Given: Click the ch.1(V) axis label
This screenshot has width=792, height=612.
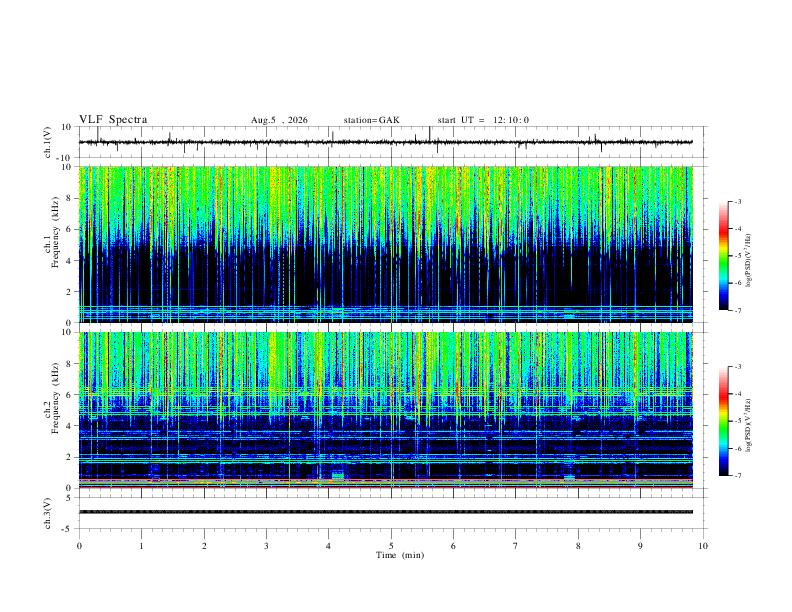Looking at the screenshot, I should [x=48, y=142].
